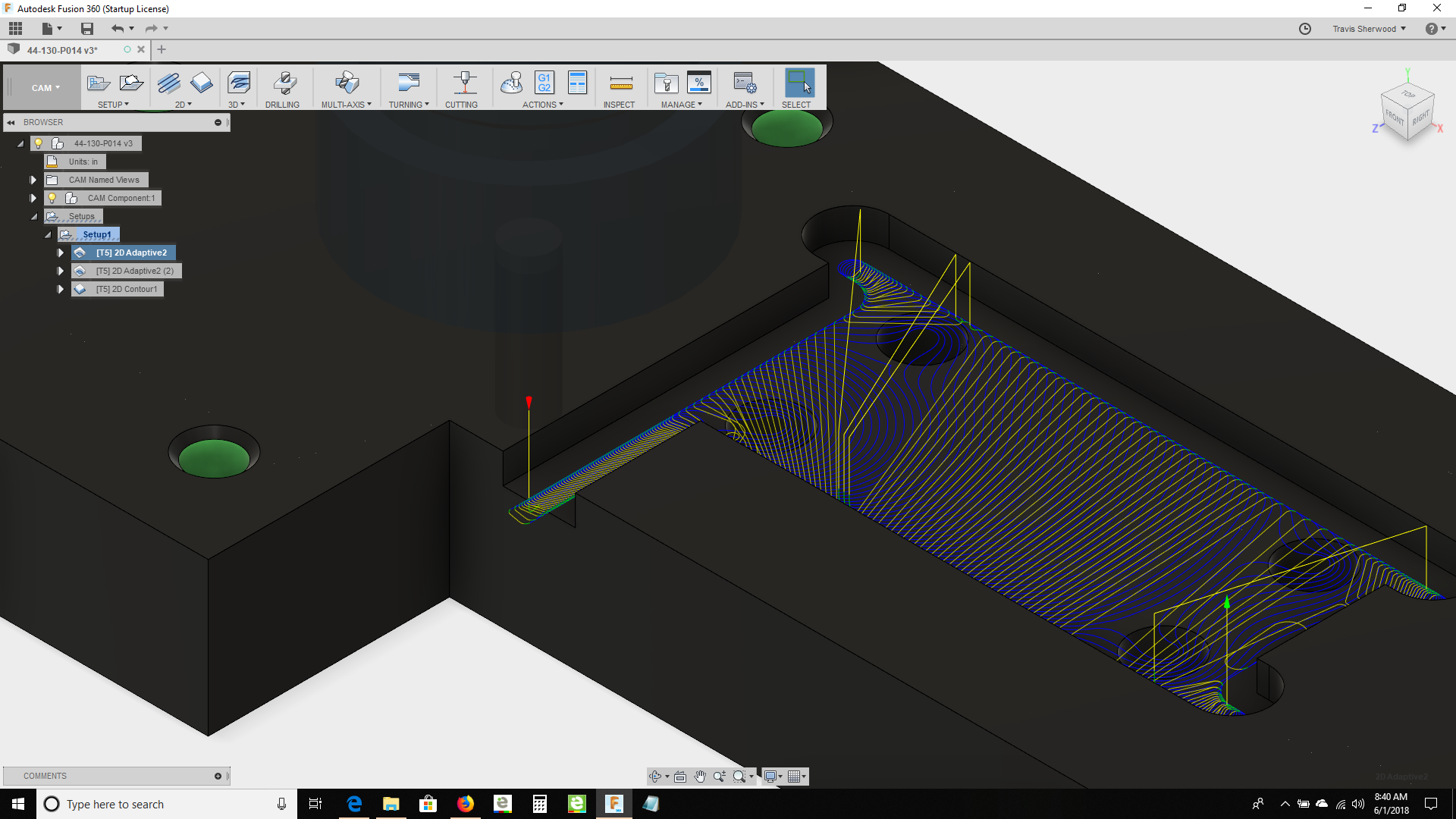Click the Cutting operation icon
The width and height of the screenshot is (1456, 819).
point(464,83)
